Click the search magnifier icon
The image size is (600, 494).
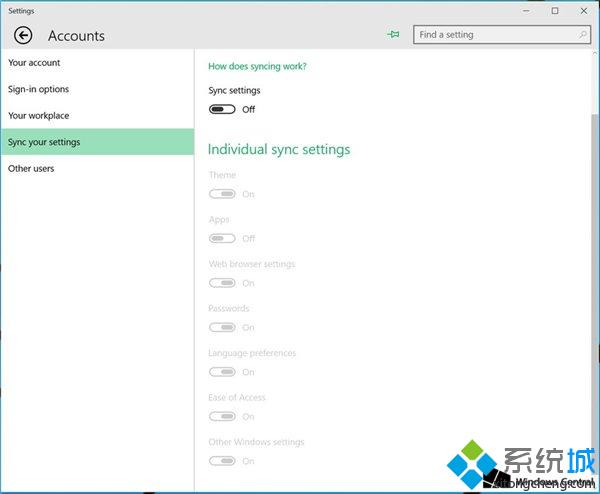click(x=582, y=35)
